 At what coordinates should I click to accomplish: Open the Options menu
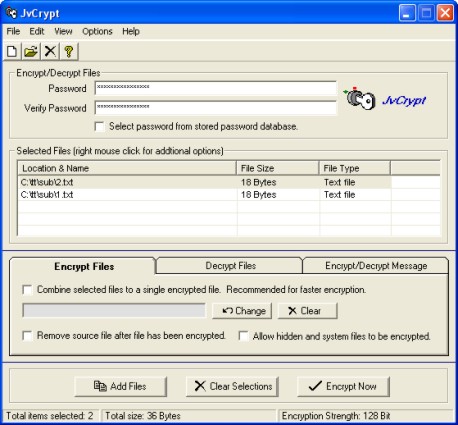coord(97,31)
